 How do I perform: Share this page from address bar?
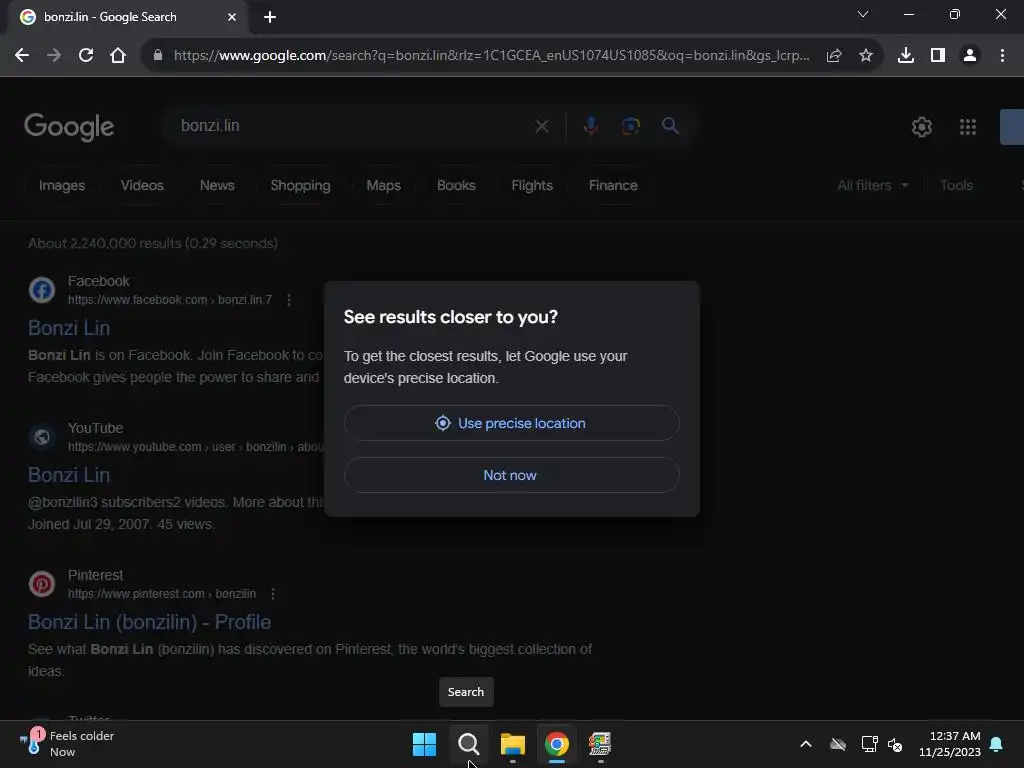click(x=834, y=56)
